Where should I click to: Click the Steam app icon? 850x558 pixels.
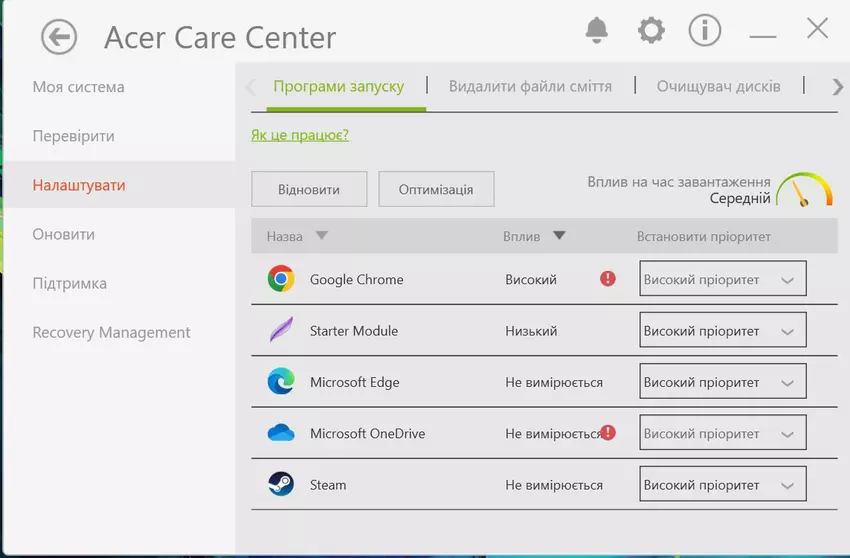(x=281, y=485)
